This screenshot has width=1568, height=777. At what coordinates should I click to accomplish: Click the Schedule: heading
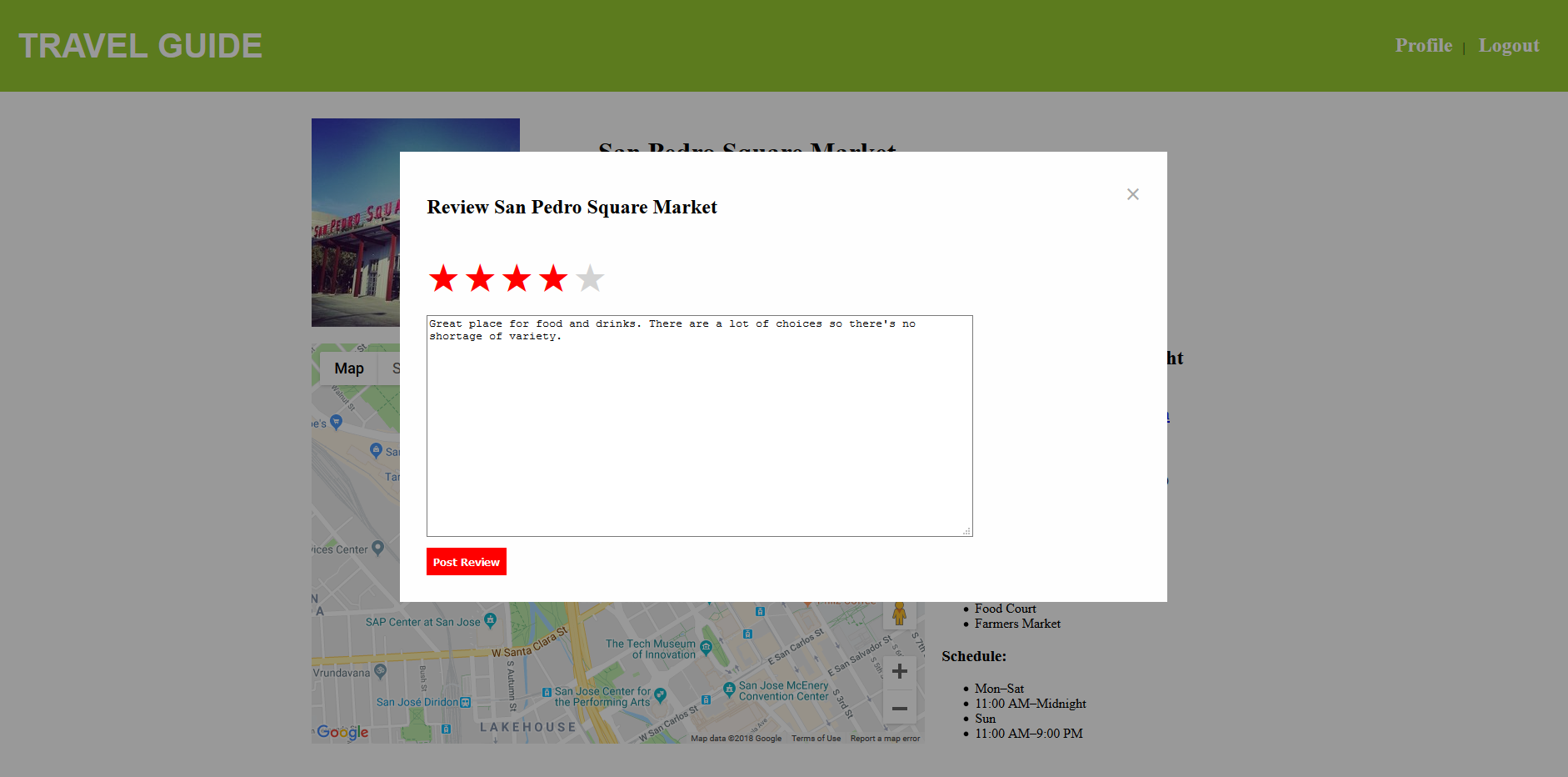coord(974,656)
